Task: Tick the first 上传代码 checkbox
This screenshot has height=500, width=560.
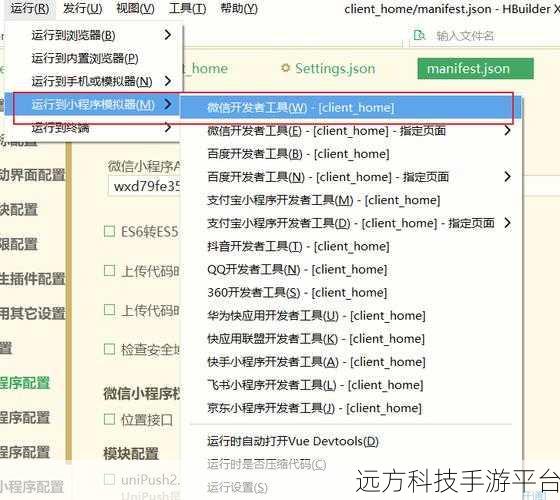Action: click(109, 270)
